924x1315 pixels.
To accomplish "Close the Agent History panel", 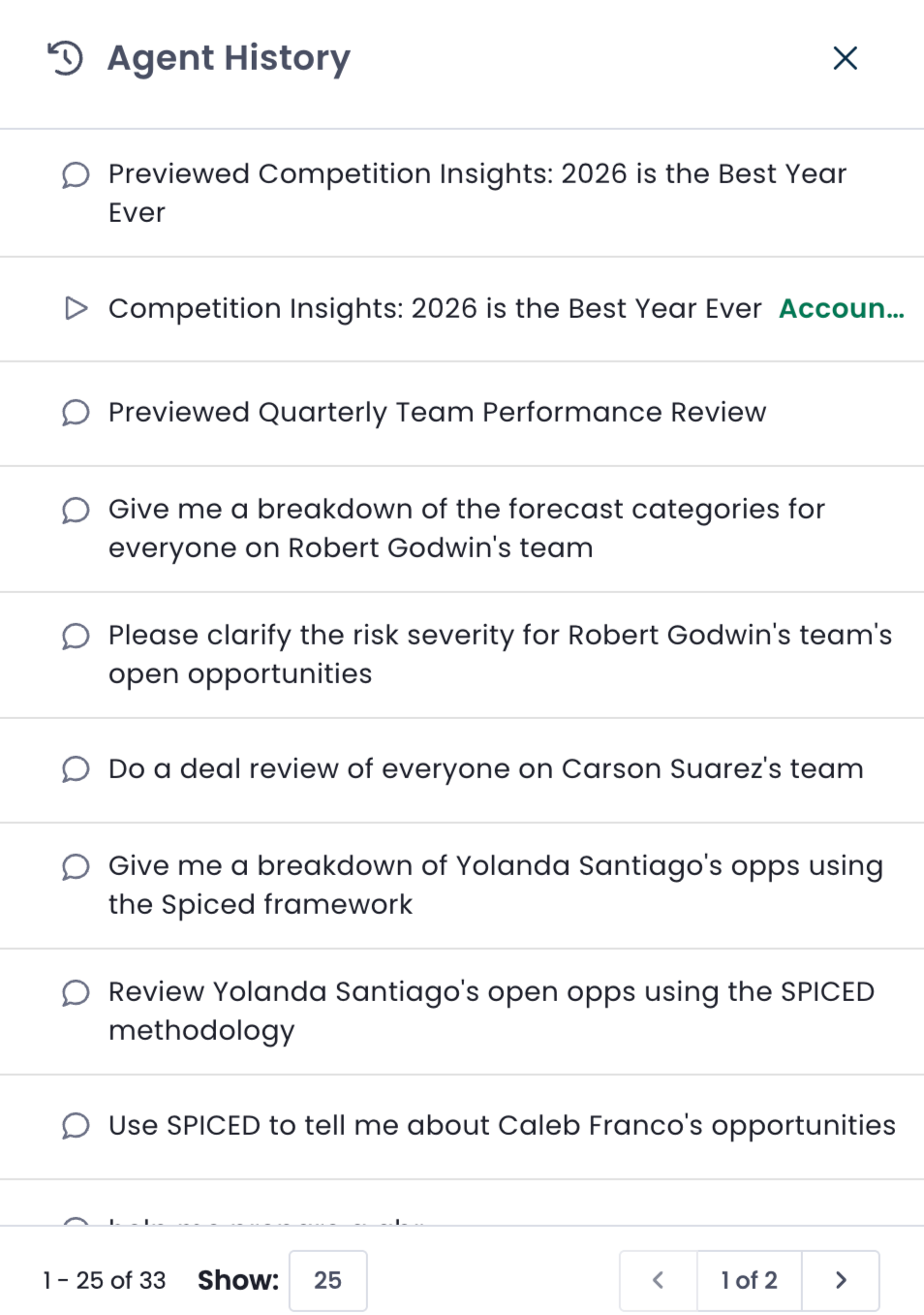I will pos(845,58).
